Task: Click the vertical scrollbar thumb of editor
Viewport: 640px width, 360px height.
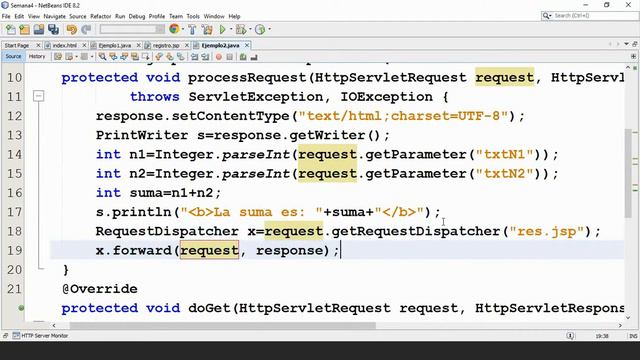Action: [628, 173]
